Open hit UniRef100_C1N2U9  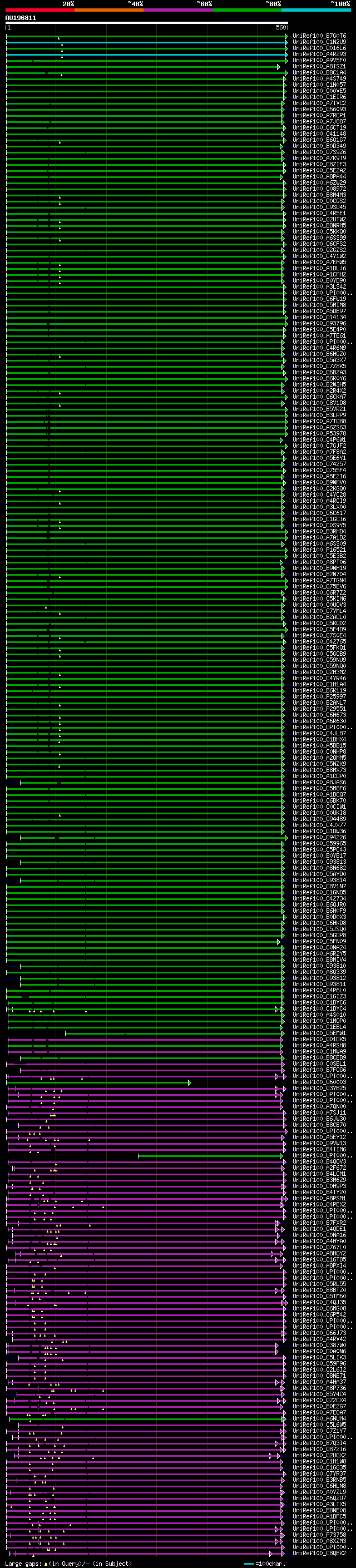click(x=319, y=42)
